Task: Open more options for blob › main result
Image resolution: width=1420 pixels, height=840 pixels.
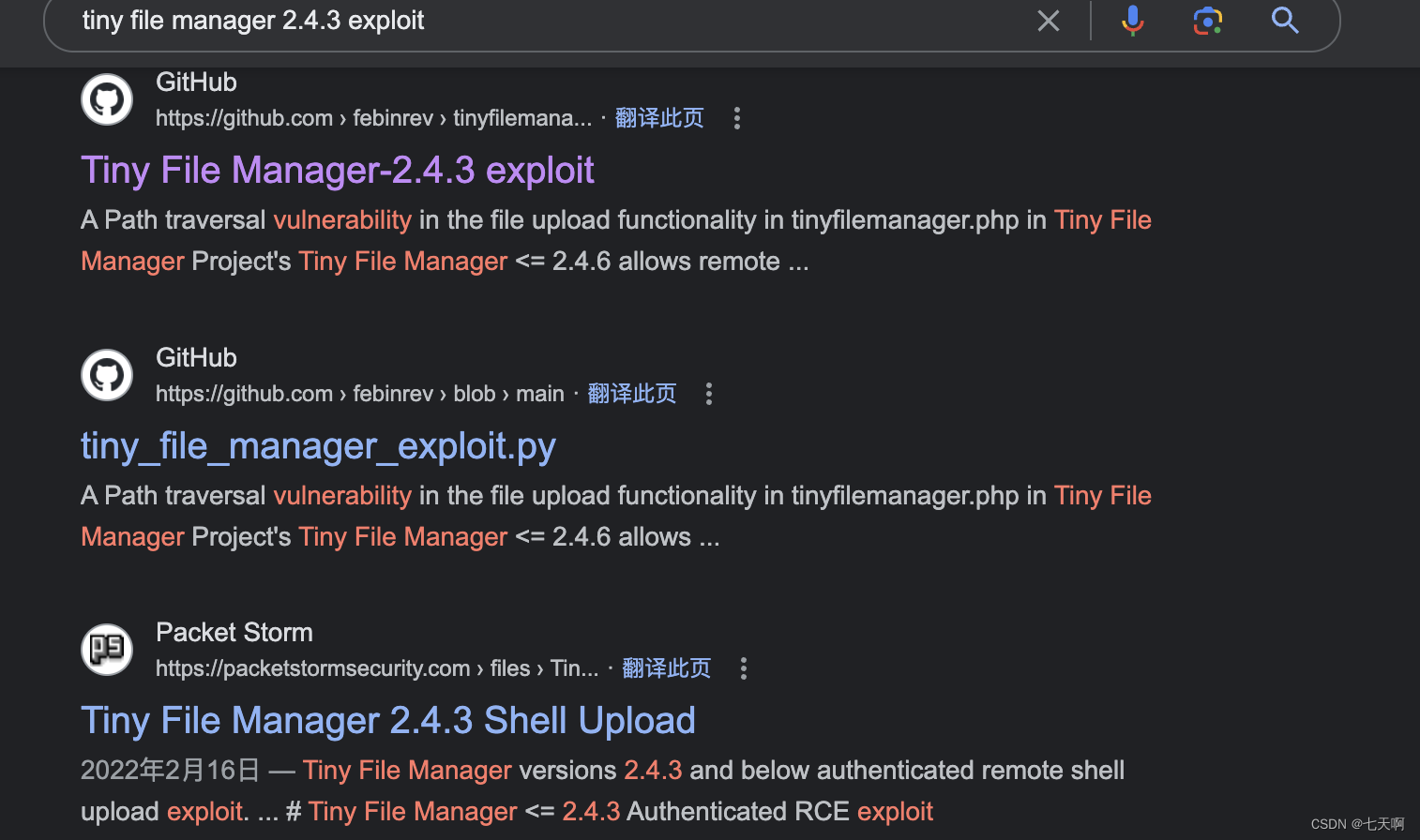Action: point(709,394)
